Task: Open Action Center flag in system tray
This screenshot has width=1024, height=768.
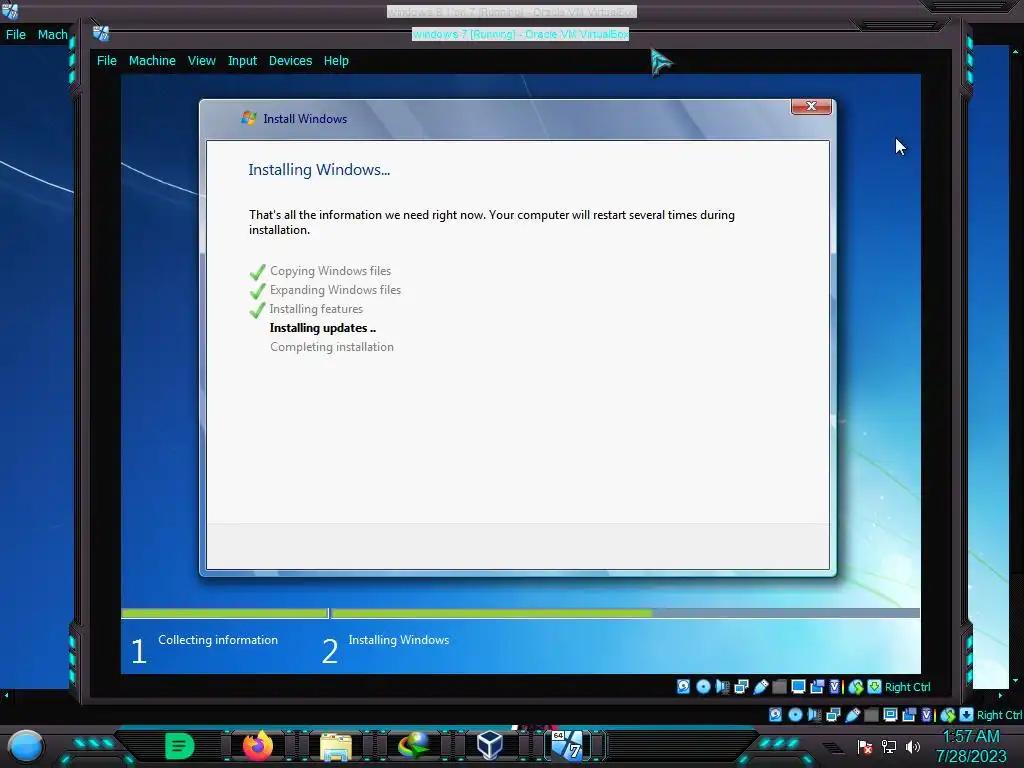Action: coord(865,746)
